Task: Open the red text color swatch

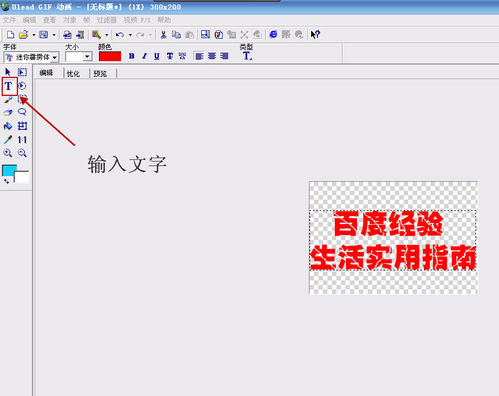Action: (110, 56)
